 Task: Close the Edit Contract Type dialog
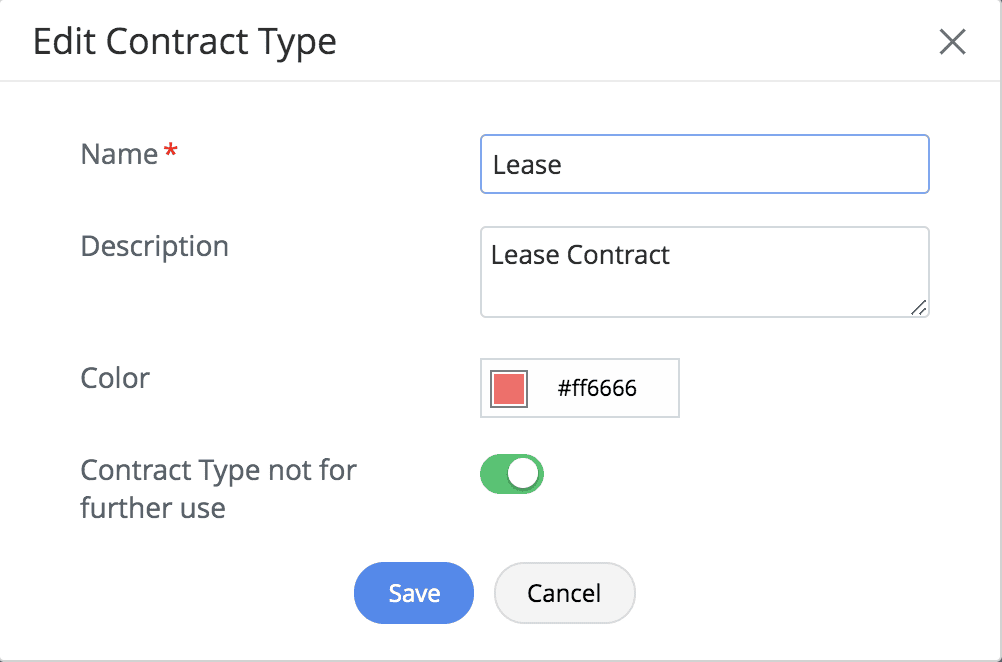coord(952,42)
